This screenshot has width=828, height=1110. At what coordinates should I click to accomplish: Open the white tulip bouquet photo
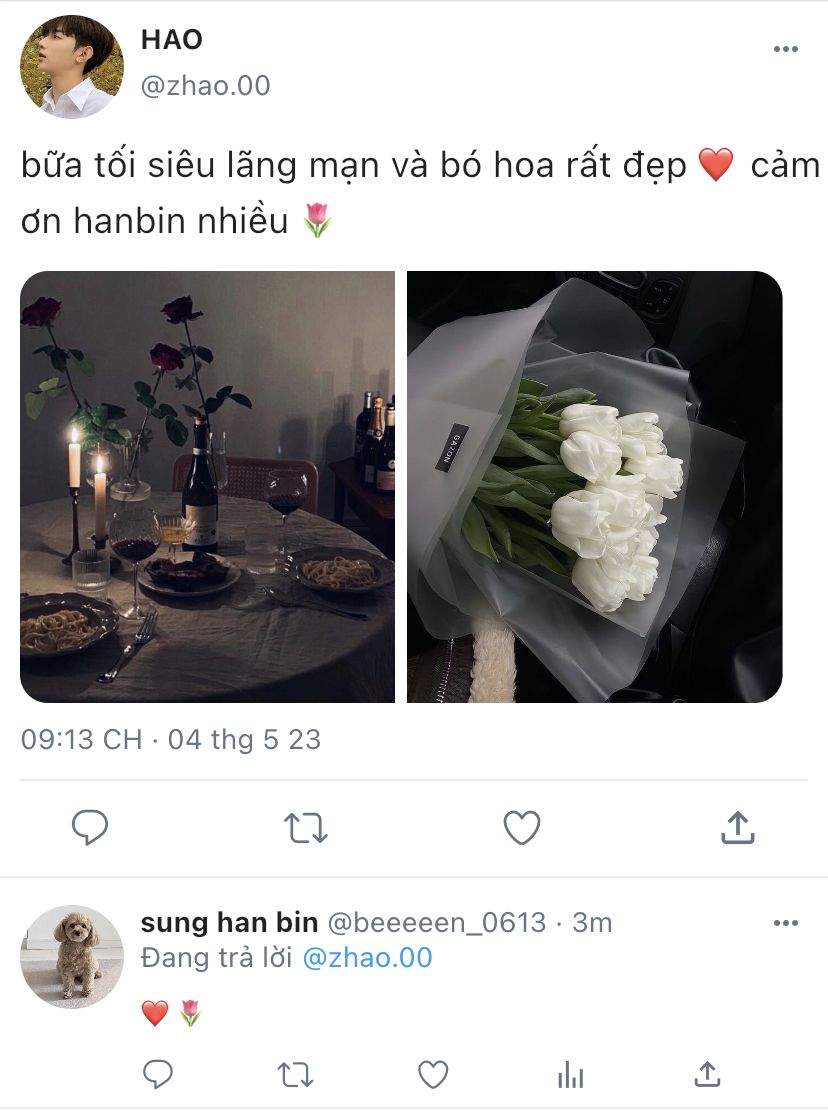point(594,487)
